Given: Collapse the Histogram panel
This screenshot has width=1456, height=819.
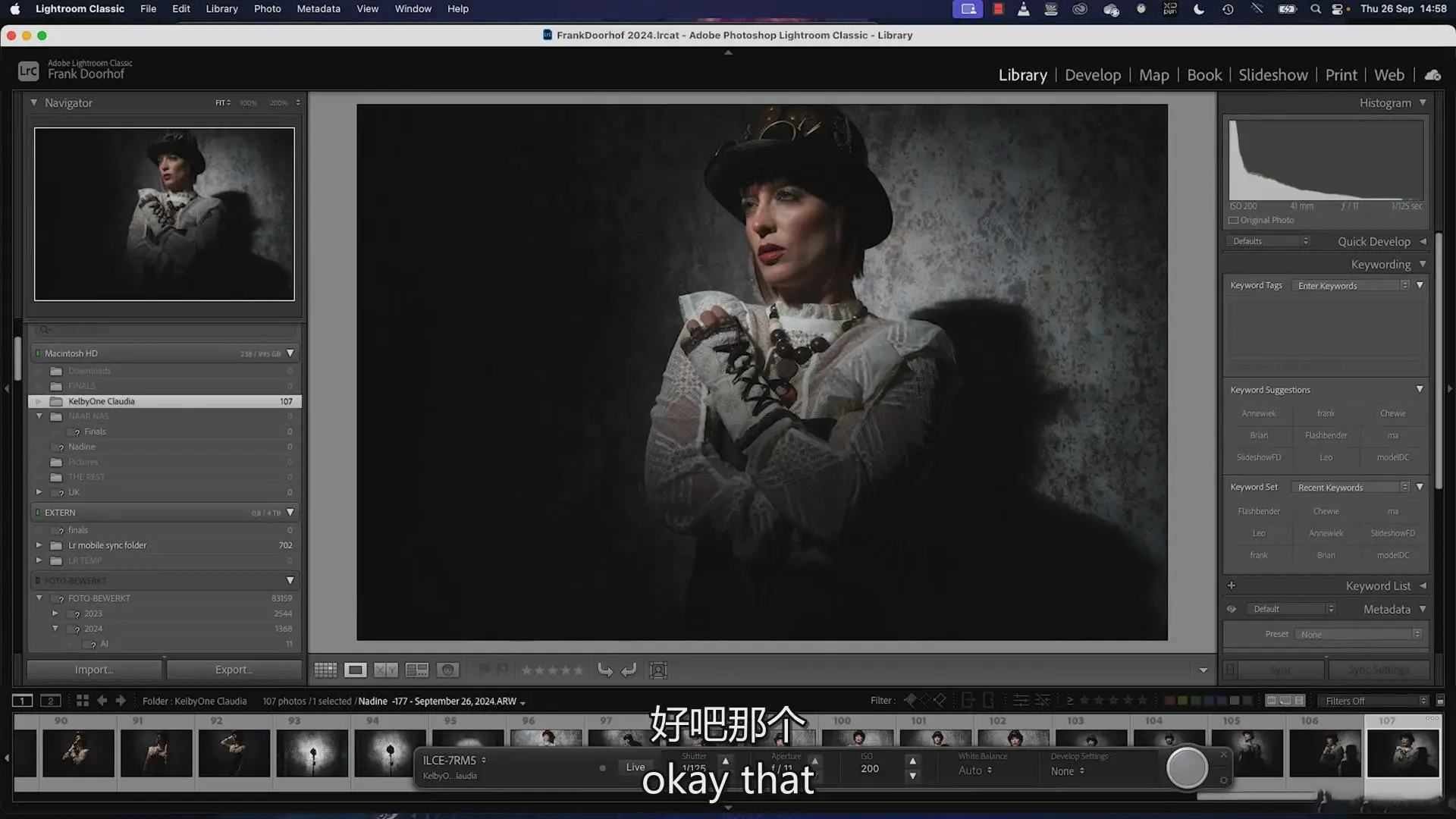Looking at the screenshot, I should tap(1423, 102).
